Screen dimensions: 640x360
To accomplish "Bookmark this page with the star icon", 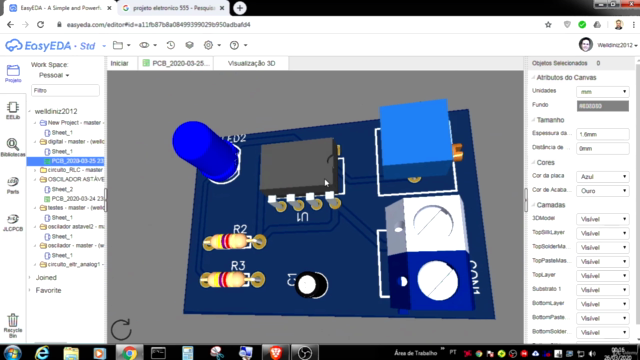I will (548, 24).
